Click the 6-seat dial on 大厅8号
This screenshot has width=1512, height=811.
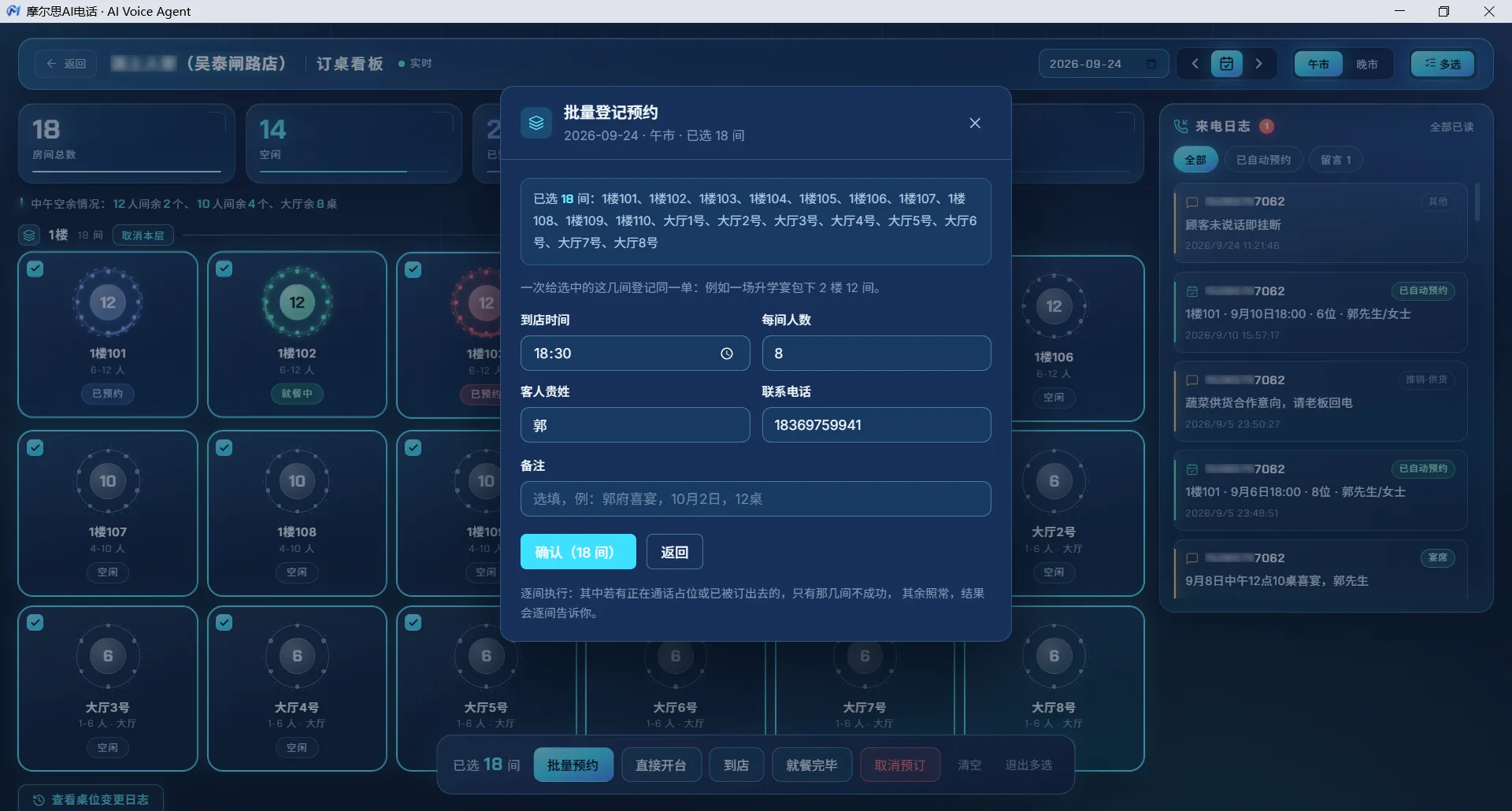1054,656
